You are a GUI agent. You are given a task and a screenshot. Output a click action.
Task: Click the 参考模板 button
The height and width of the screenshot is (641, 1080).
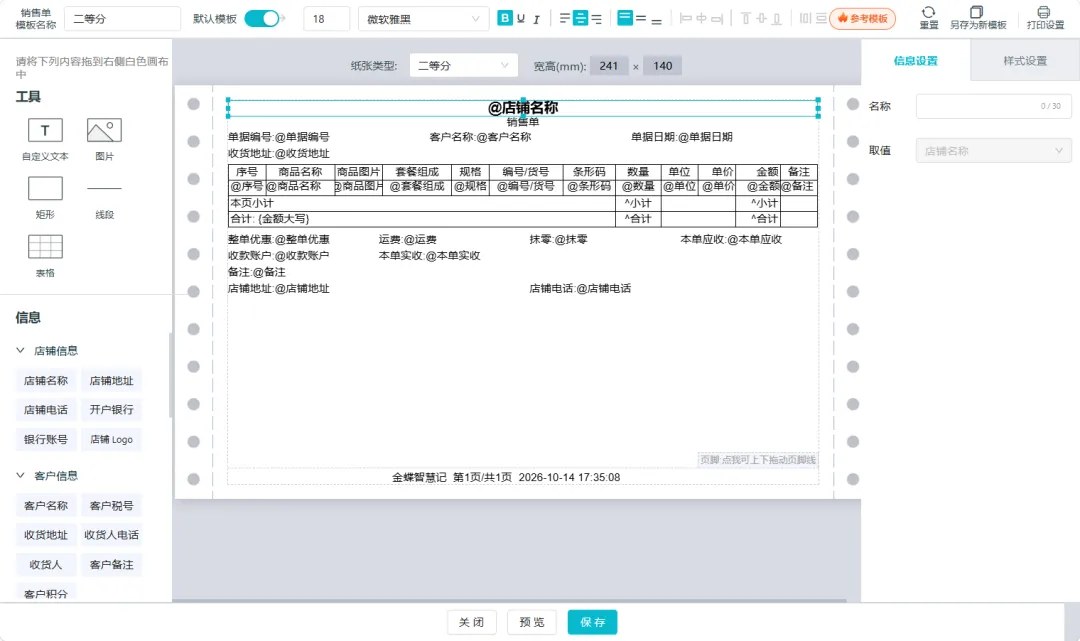[862, 19]
